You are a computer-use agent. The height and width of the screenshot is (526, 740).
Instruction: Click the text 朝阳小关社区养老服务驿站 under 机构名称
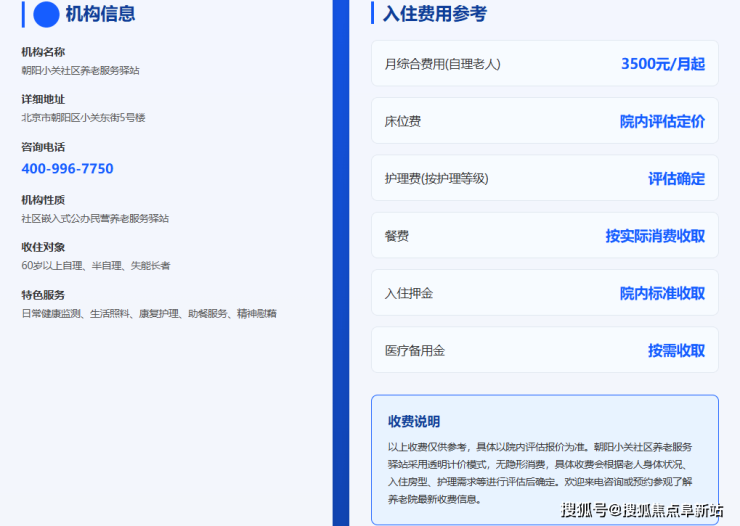coord(80,70)
